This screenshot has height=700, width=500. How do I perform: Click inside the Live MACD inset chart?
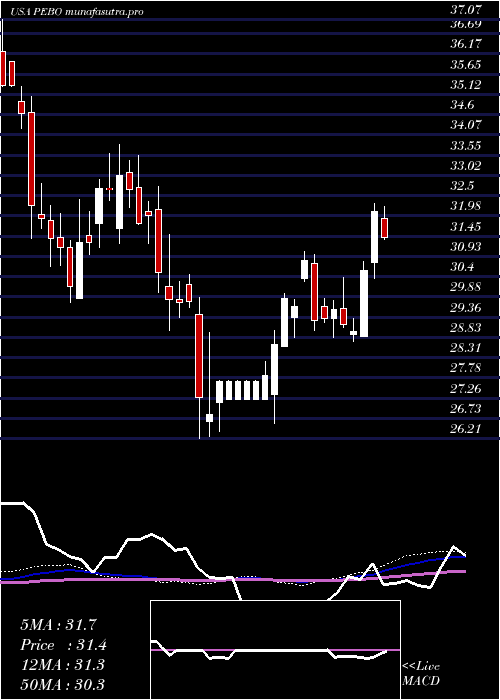coord(275,650)
